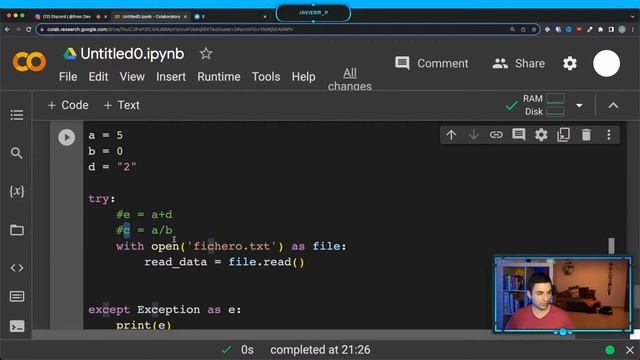Click the Share button
This screenshot has height=360, width=640.
coord(518,63)
